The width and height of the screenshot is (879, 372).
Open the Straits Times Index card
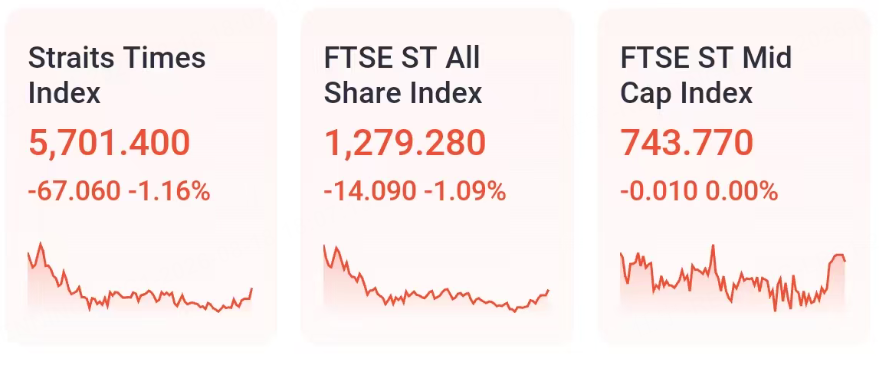pos(141,178)
